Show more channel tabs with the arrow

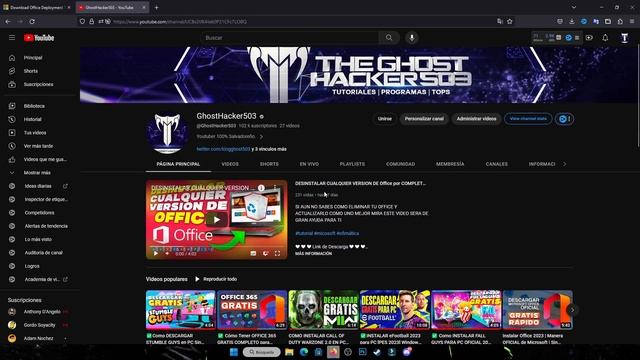pos(564,164)
